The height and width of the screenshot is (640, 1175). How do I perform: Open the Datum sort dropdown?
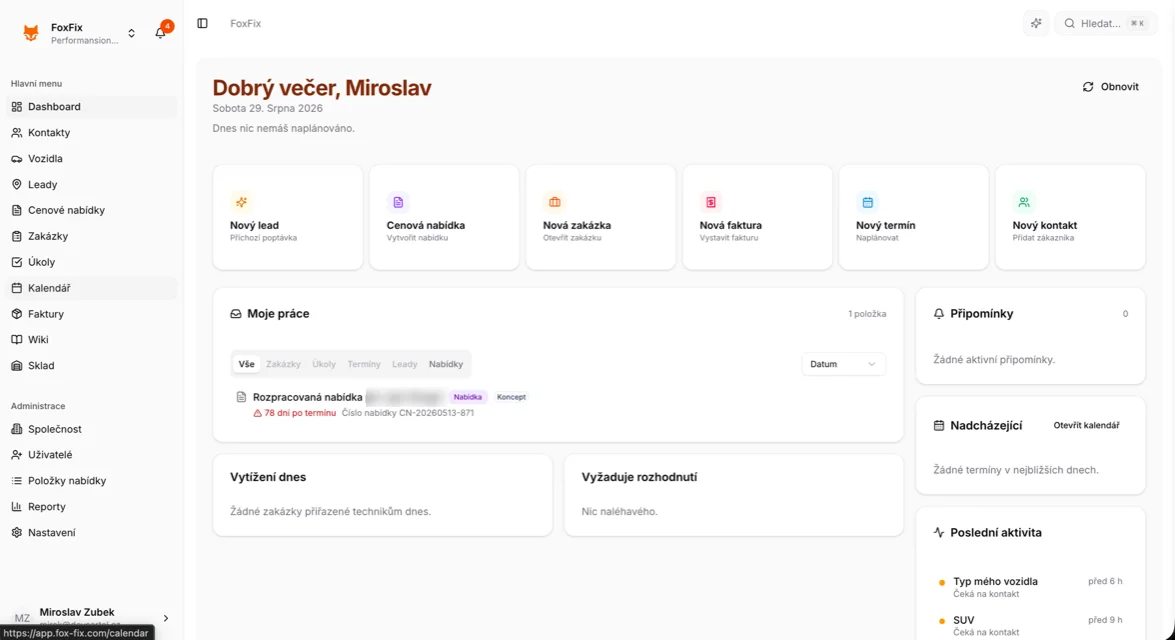coord(843,364)
